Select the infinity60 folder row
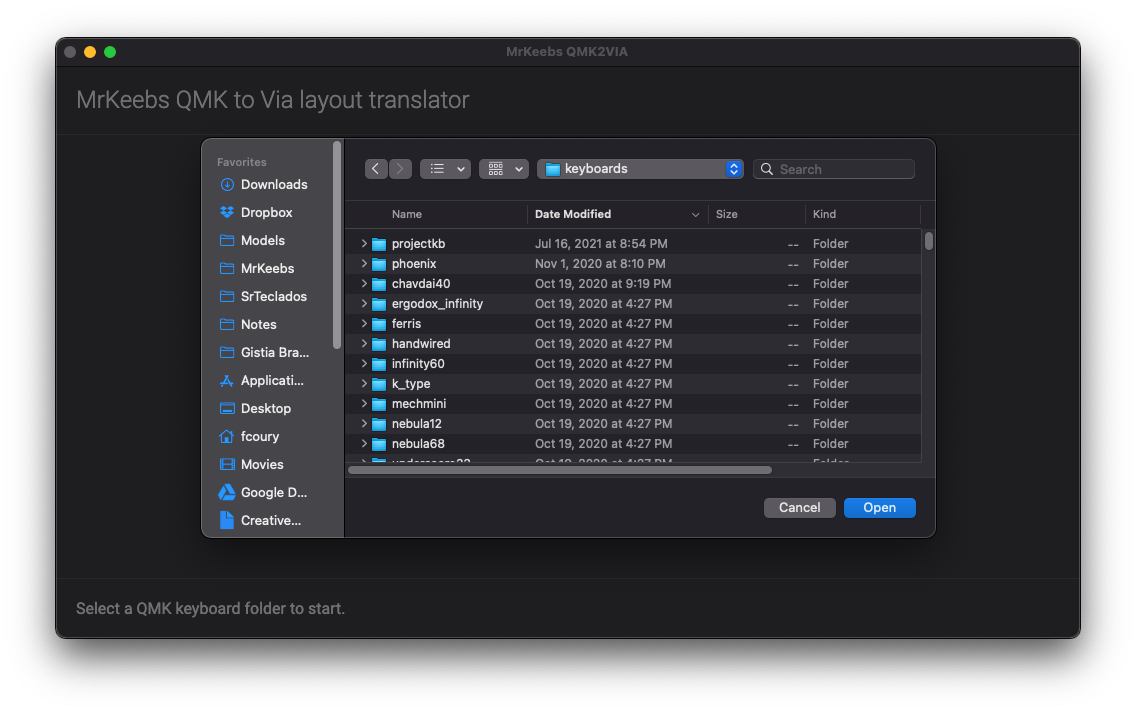 click(634, 364)
